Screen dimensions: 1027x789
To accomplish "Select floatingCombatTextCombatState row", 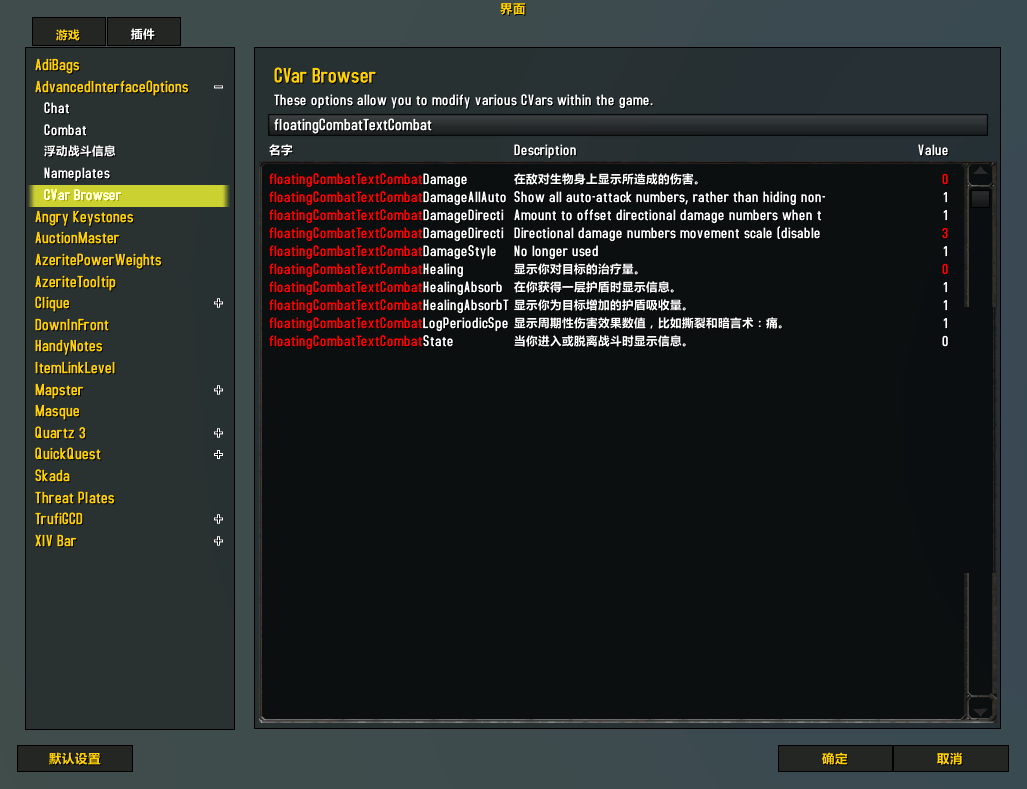I will [x=609, y=341].
